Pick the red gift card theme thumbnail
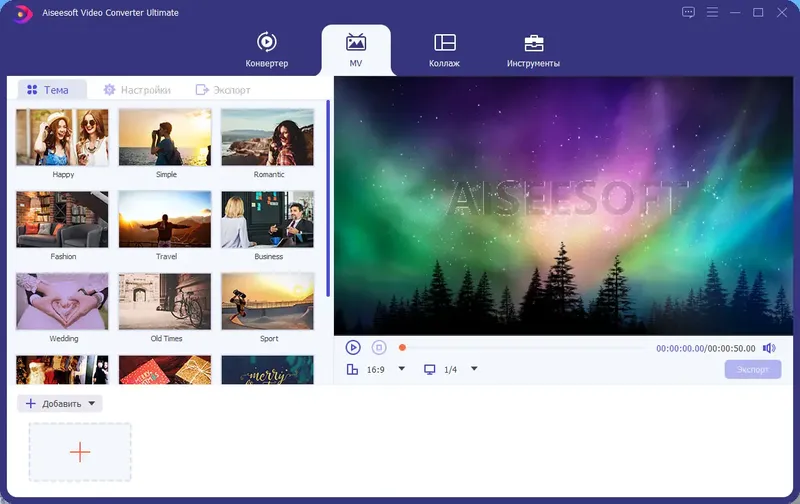The width and height of the screenshot is (800, 504). point(165,370)
